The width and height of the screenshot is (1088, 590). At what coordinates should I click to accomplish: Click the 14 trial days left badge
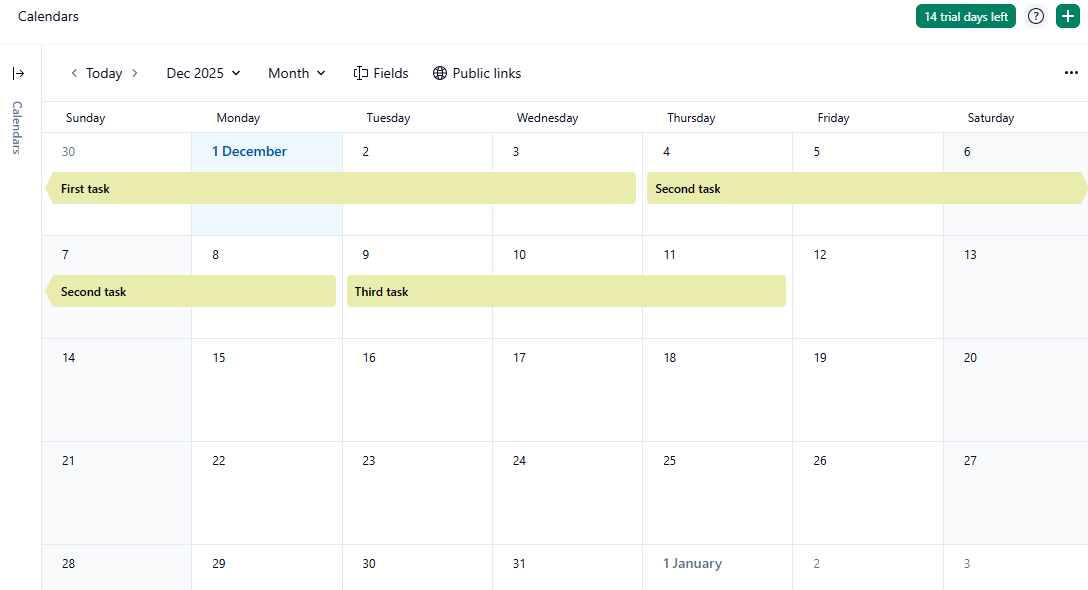pyautogui.click(x=965, y=16)
